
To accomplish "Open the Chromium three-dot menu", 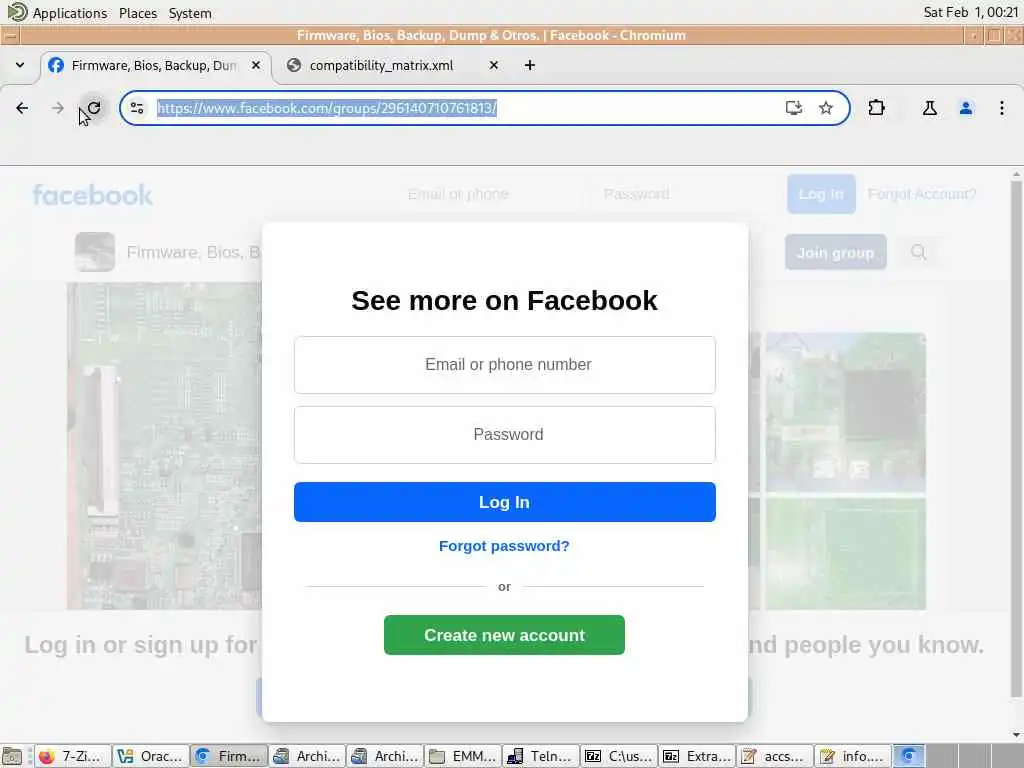I will point(1002,108).
